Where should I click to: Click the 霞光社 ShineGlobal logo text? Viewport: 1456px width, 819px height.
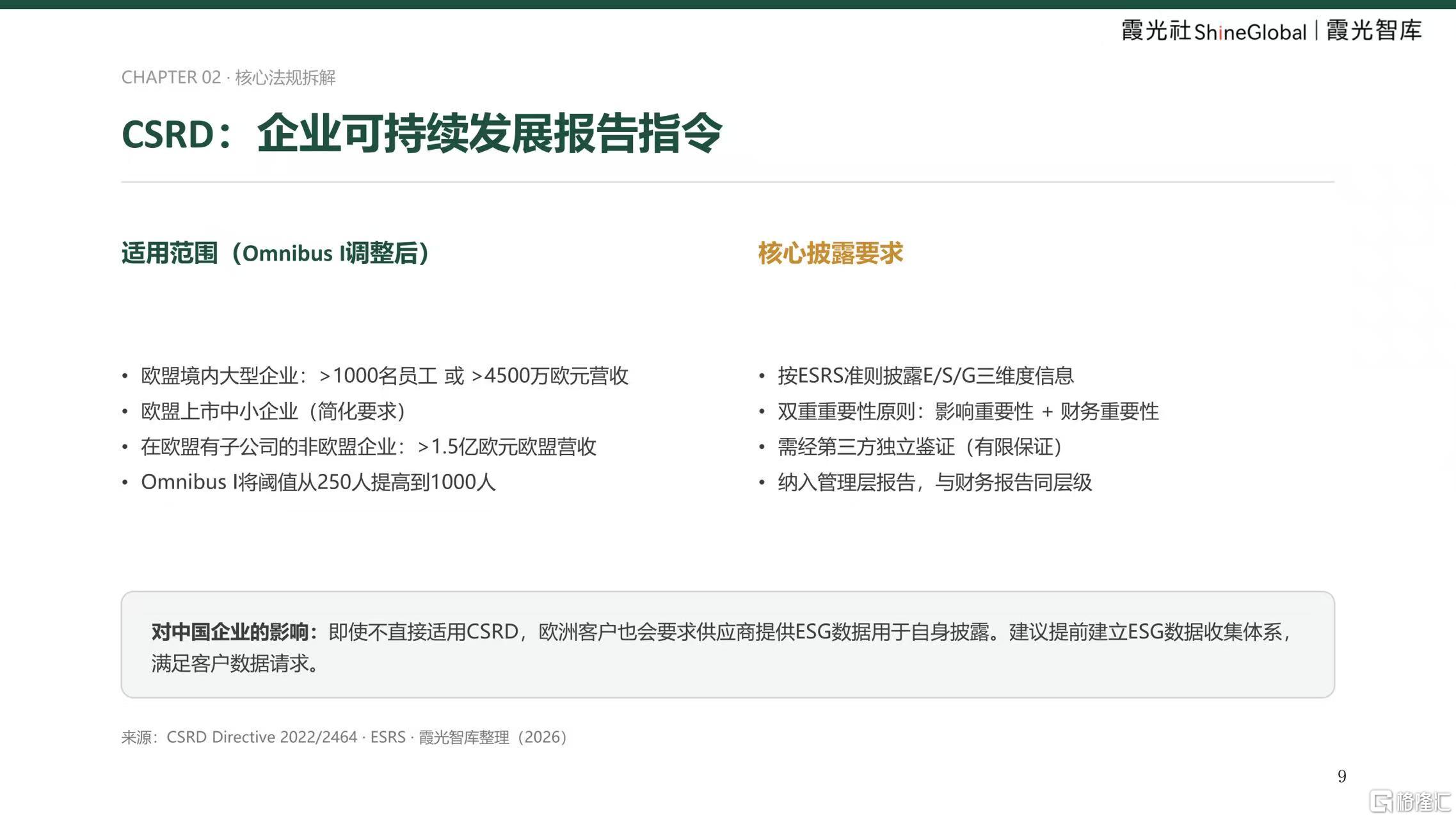click(x=1213, y=31)
